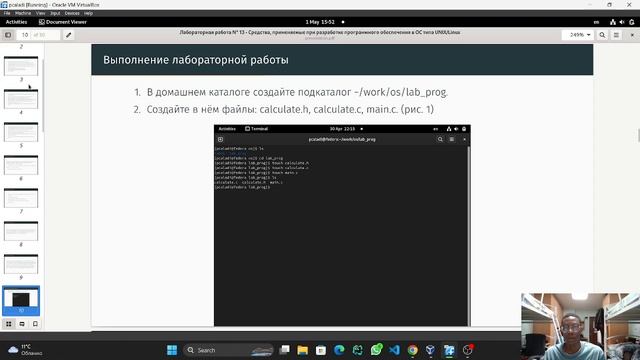Click the sidebar thumbnail scrollbar
Viewport: 640px width, 360px height.
tap(43, 96)
